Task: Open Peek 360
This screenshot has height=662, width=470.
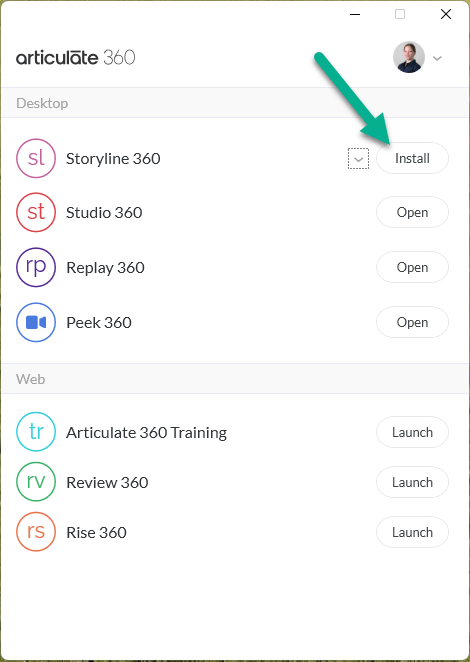Action: (x=412, y=322)
